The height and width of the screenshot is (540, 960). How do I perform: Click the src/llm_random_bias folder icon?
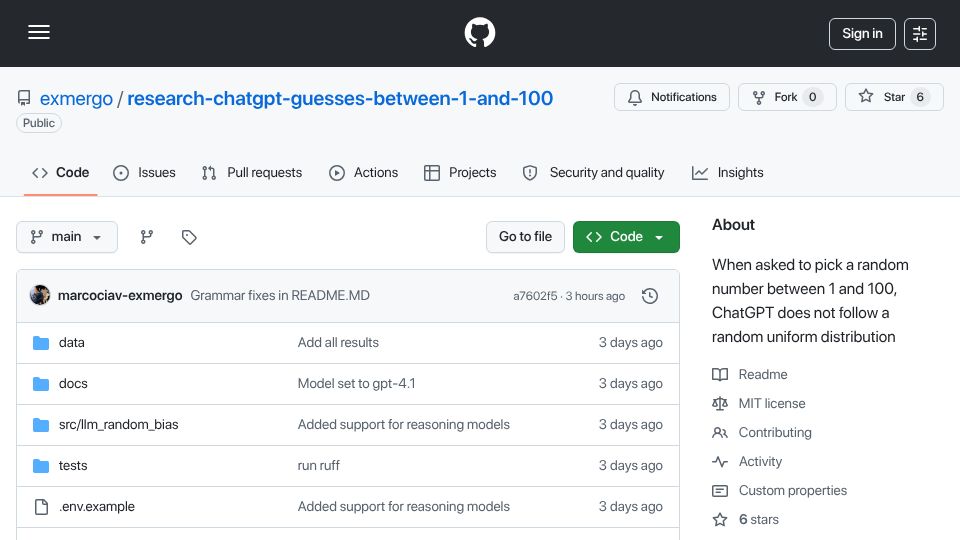(41, 425)
